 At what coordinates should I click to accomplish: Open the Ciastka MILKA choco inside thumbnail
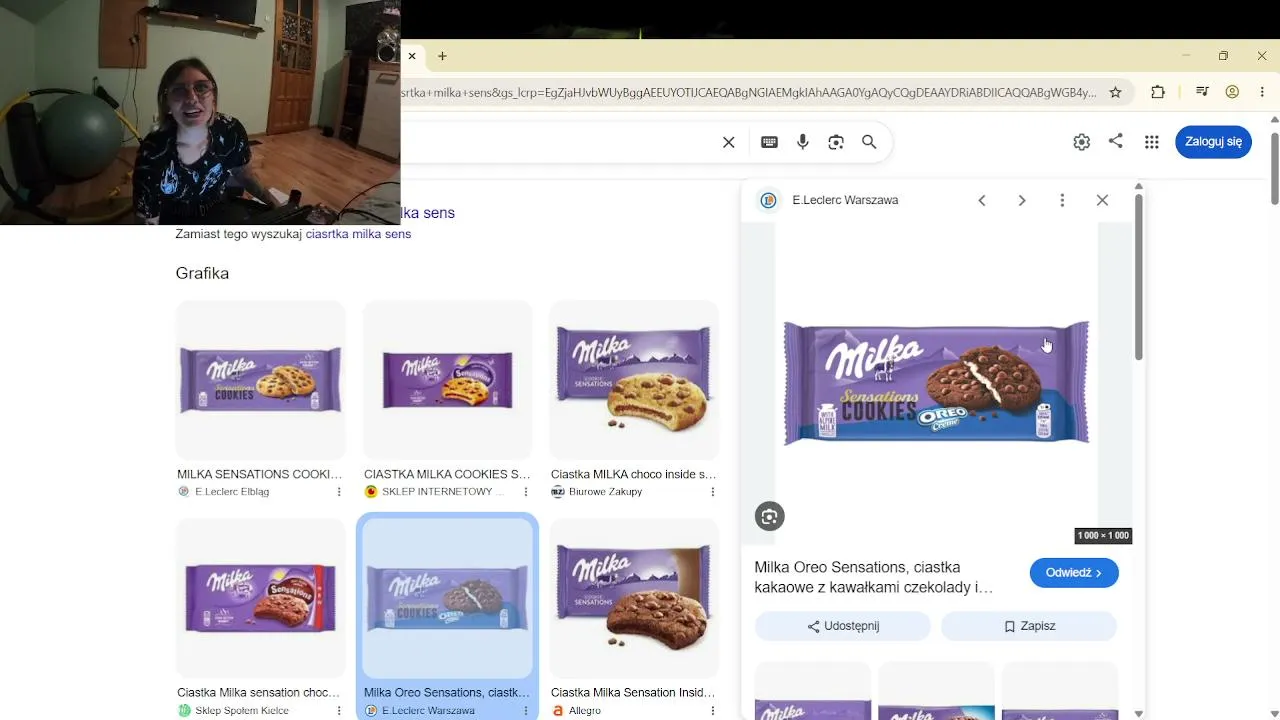[634, 380]
